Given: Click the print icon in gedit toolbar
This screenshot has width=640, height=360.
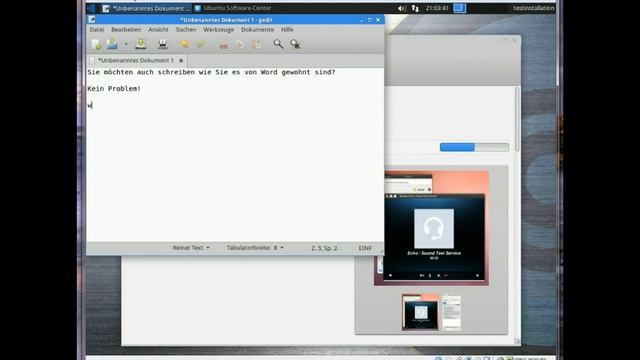Looking at the screenshot, I should point(162,44).
